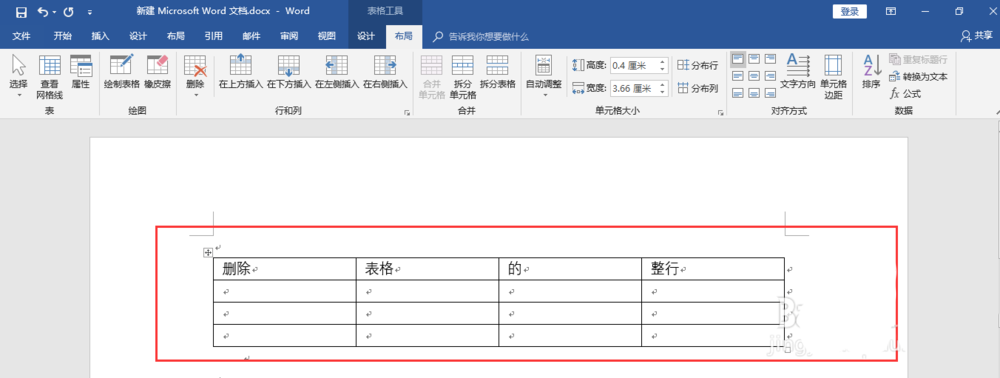Open the 自动调整 autofit dropdown
This screenshot has width=1000, height=378.
click(543, 76)
